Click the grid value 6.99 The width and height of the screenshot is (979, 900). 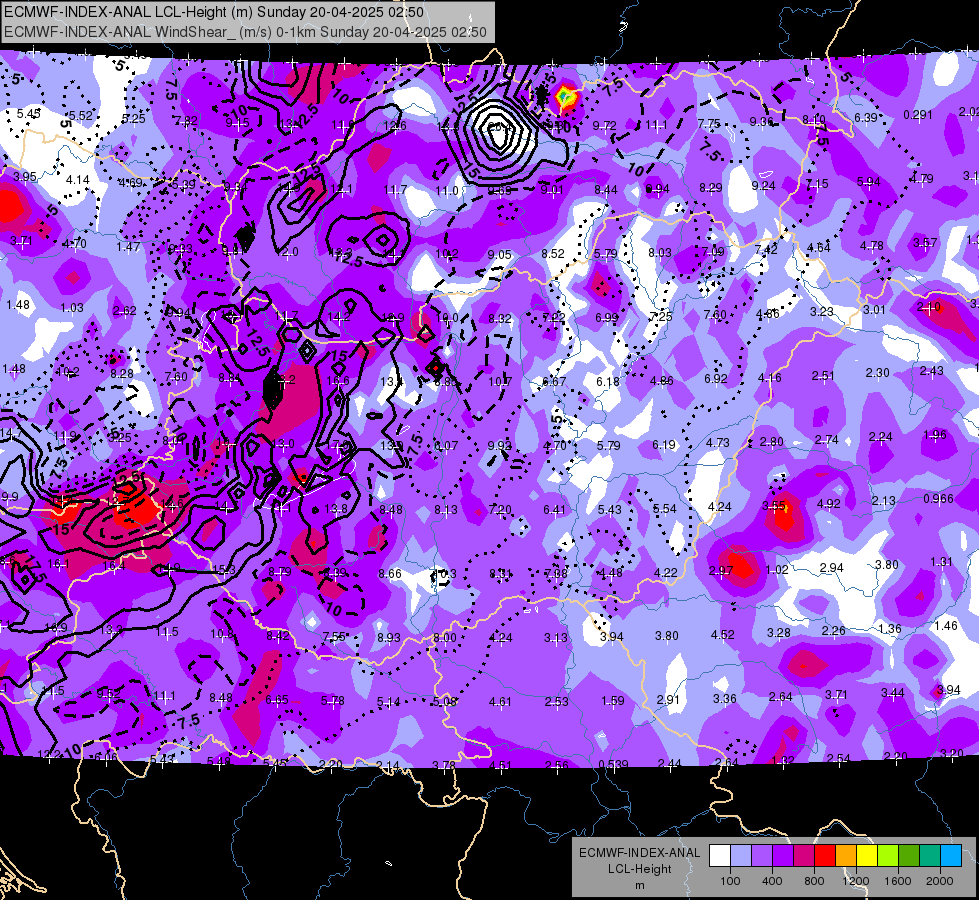pos(606,318)
